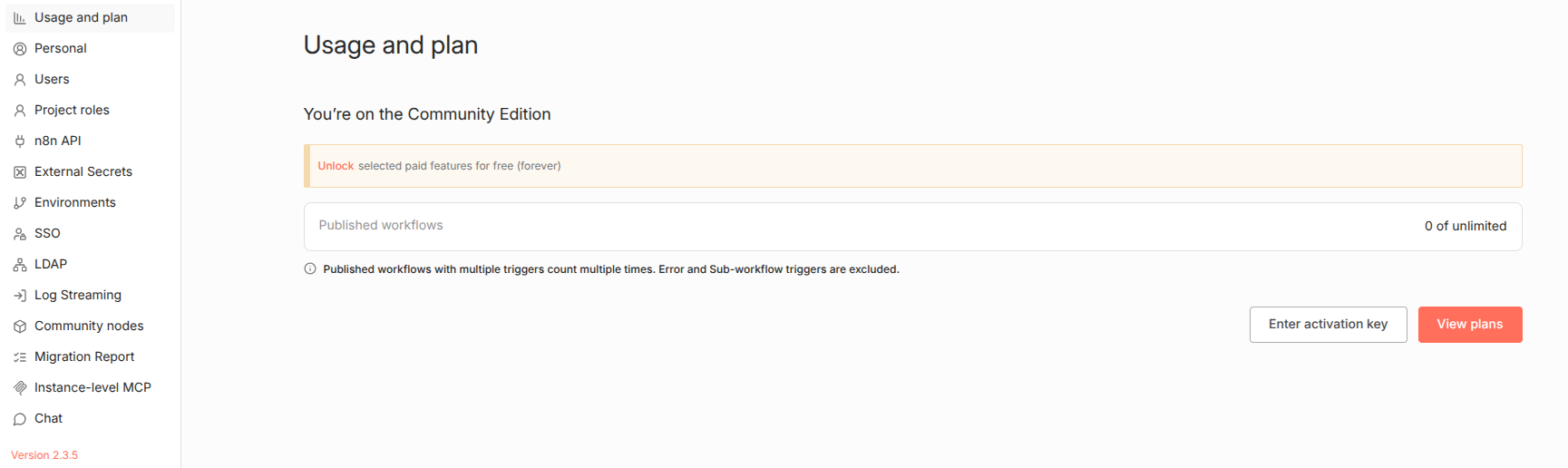The image size is (1568, 468).
Task: Click the info icon below Published workflows
Action: click(x=310, y=269)
